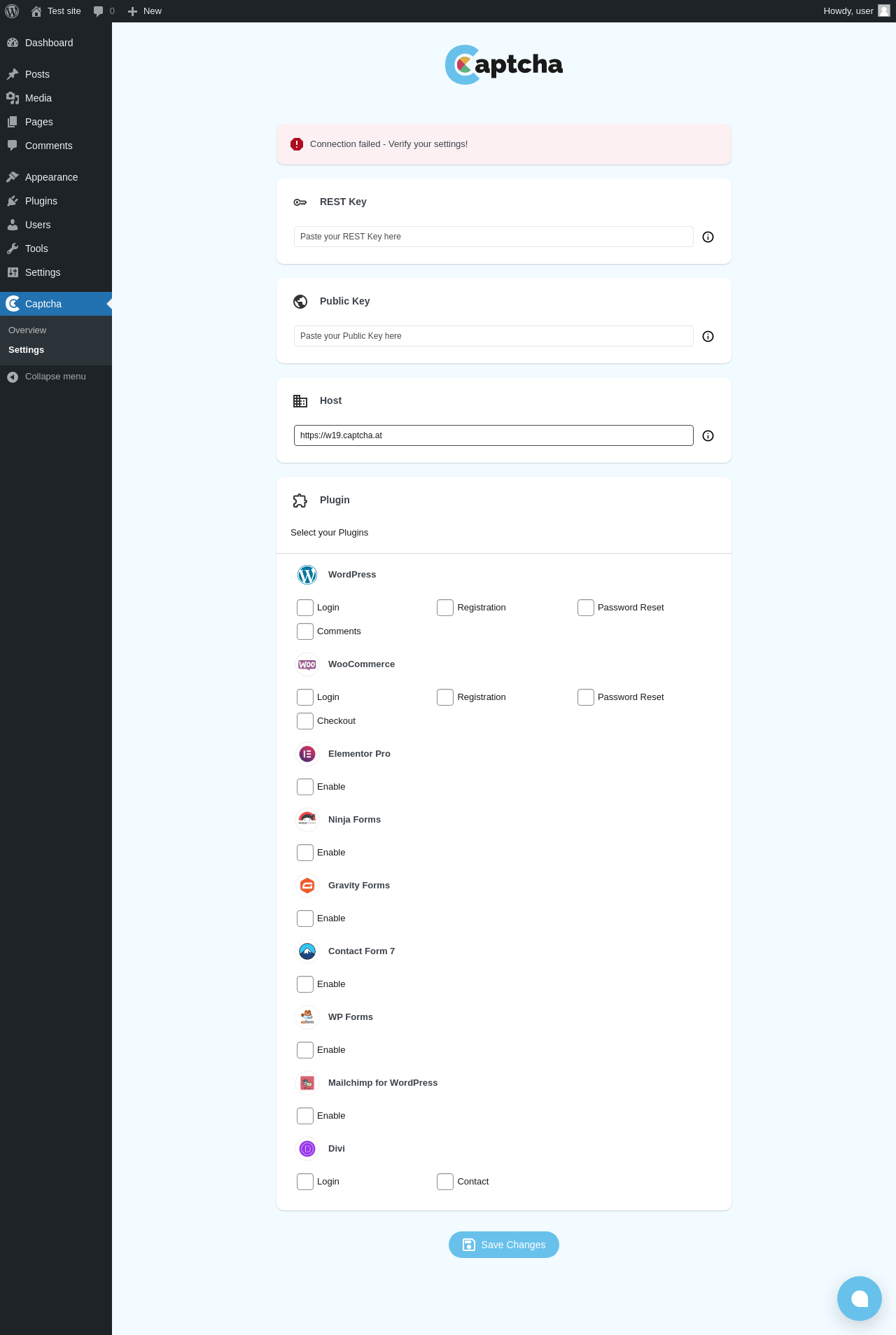This screenshot has height=1335, width=896.
Task: Click the Contact Form 7 logo icon
Action: click(307, 951)
